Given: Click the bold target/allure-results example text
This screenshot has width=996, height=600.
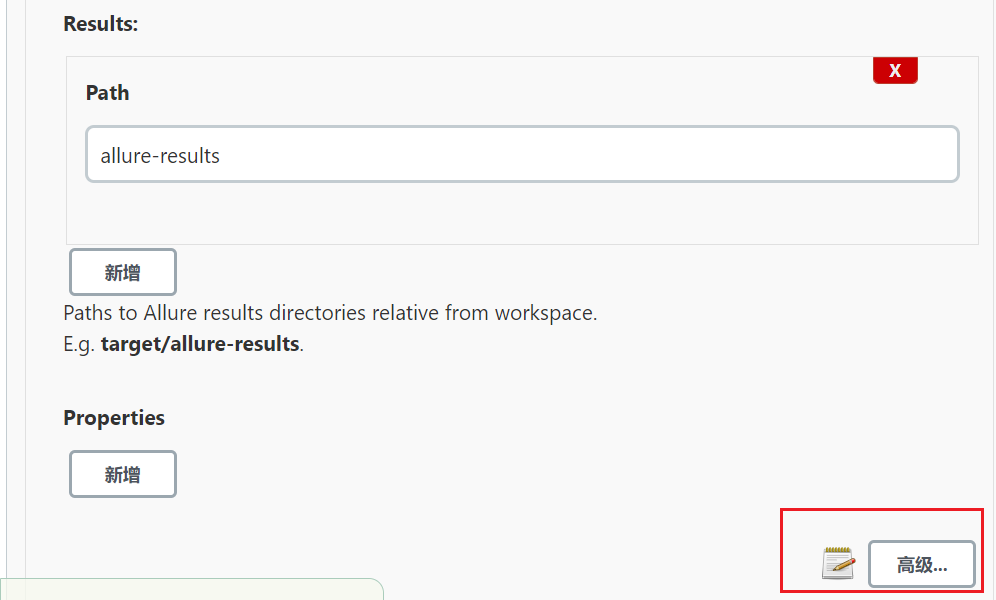Looking at the screenshot, I should coord(200,344).
